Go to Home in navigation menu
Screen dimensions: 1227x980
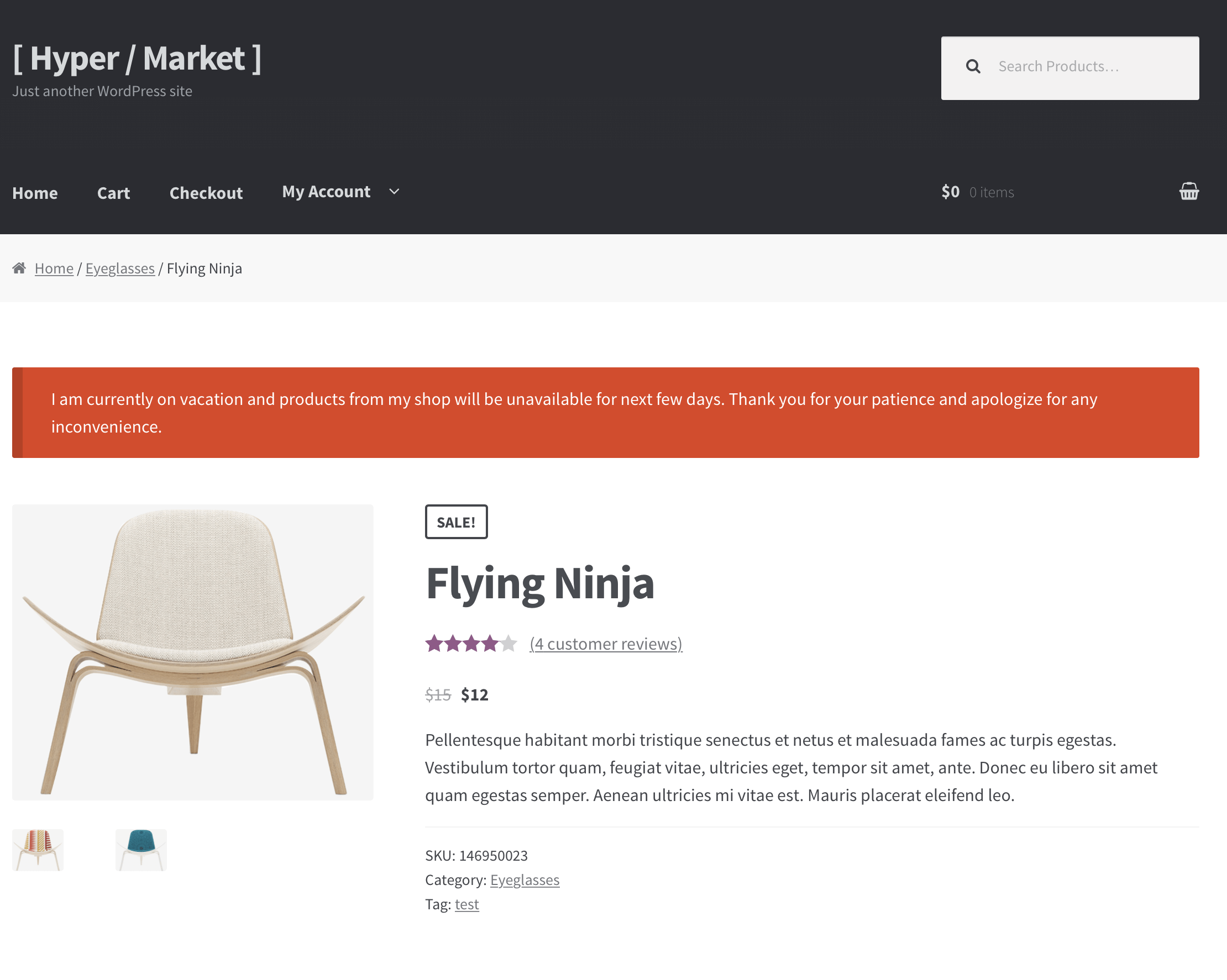tap(35, 193)
